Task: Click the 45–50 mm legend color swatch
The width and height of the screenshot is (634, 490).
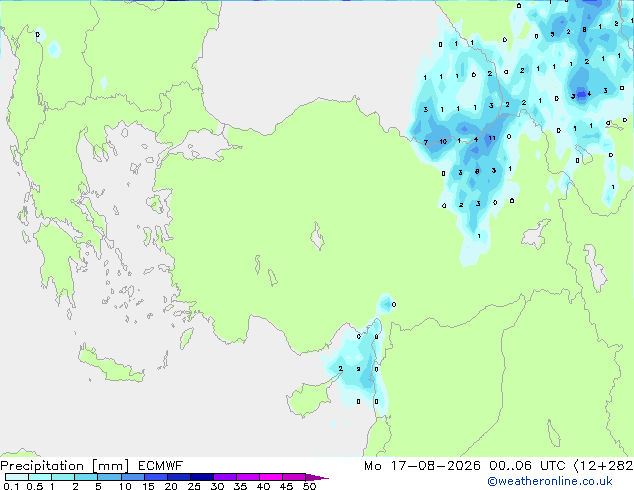Action: tap(294, 477)
